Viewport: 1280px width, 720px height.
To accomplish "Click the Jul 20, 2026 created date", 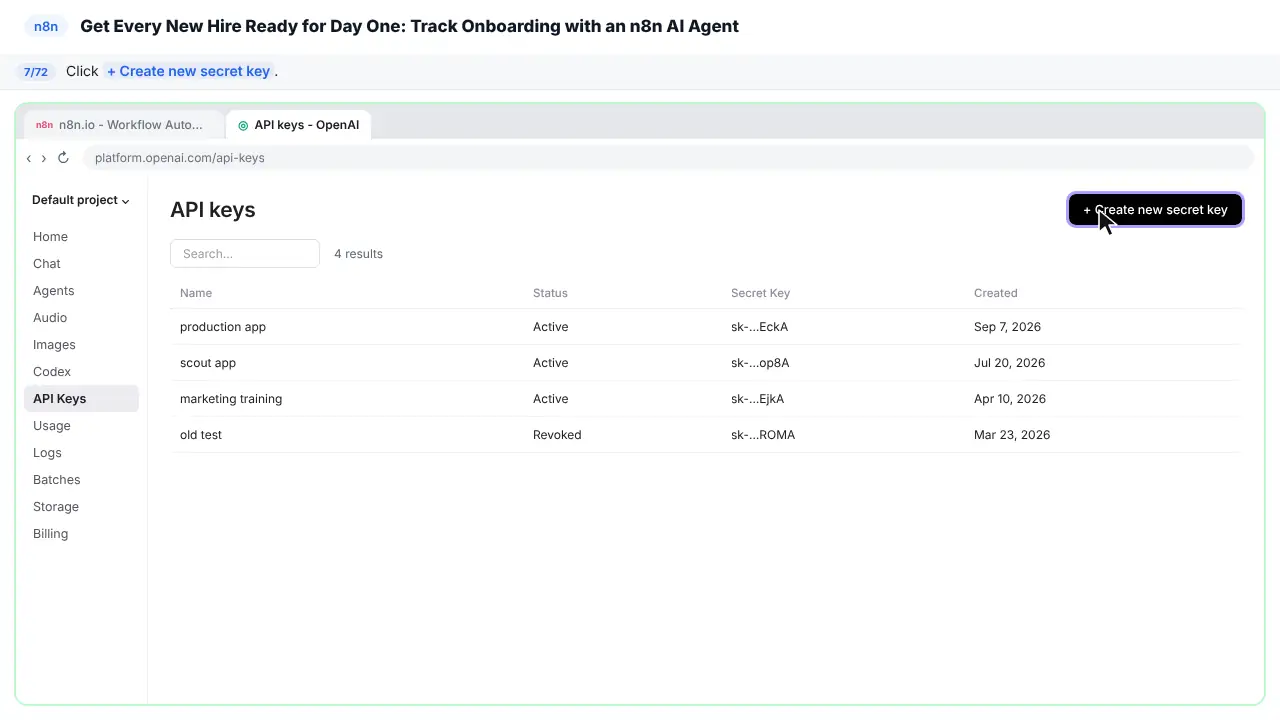I will point(1010,363).
